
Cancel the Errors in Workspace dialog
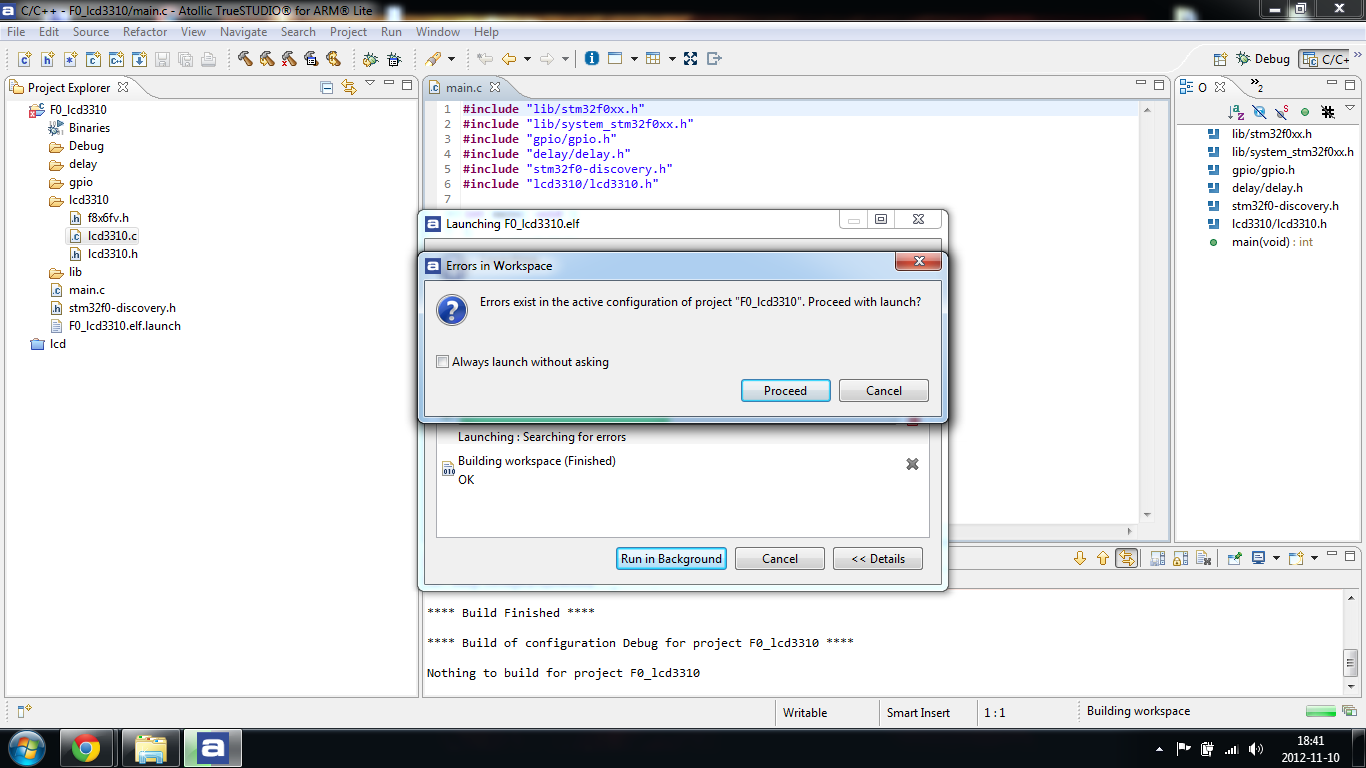884,390
